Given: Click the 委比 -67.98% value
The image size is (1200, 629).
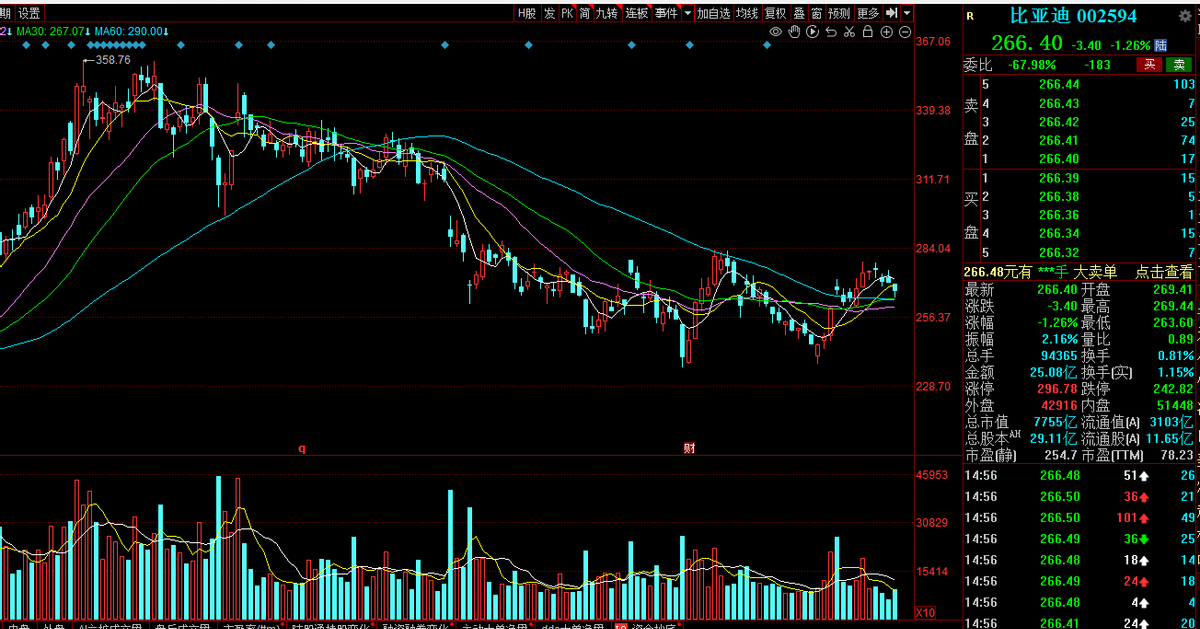Looking at the screenshot, I should [x=1031, y=65].
